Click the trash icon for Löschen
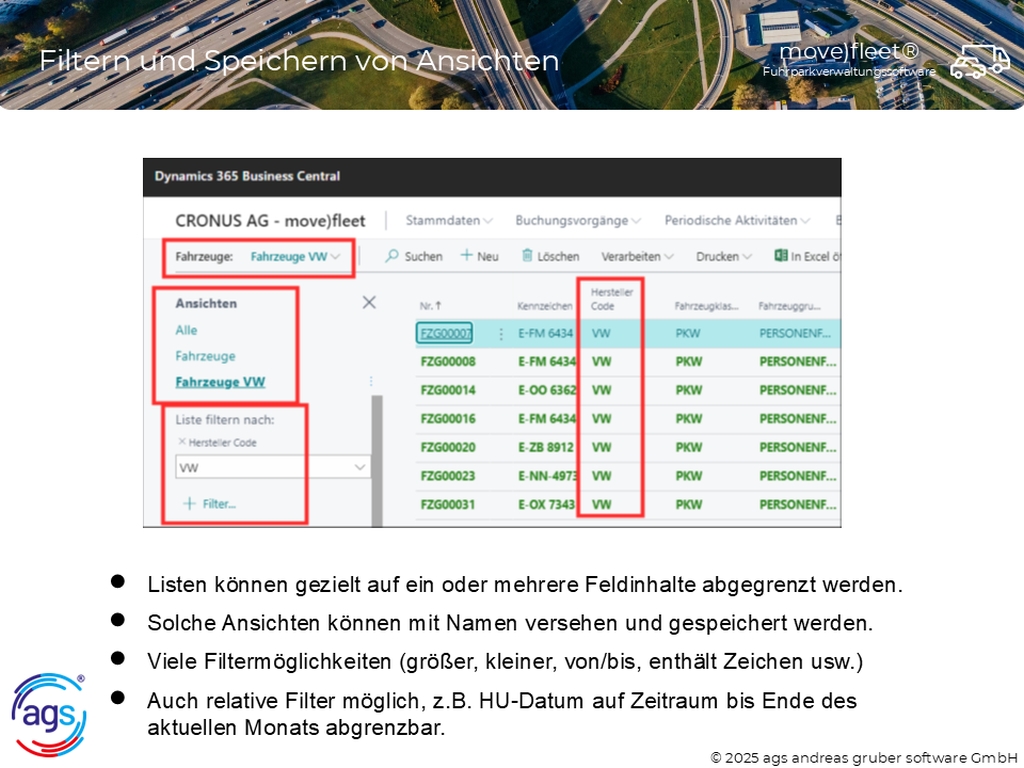Viewport: 1024px width, 768px height. coord(527,255)
